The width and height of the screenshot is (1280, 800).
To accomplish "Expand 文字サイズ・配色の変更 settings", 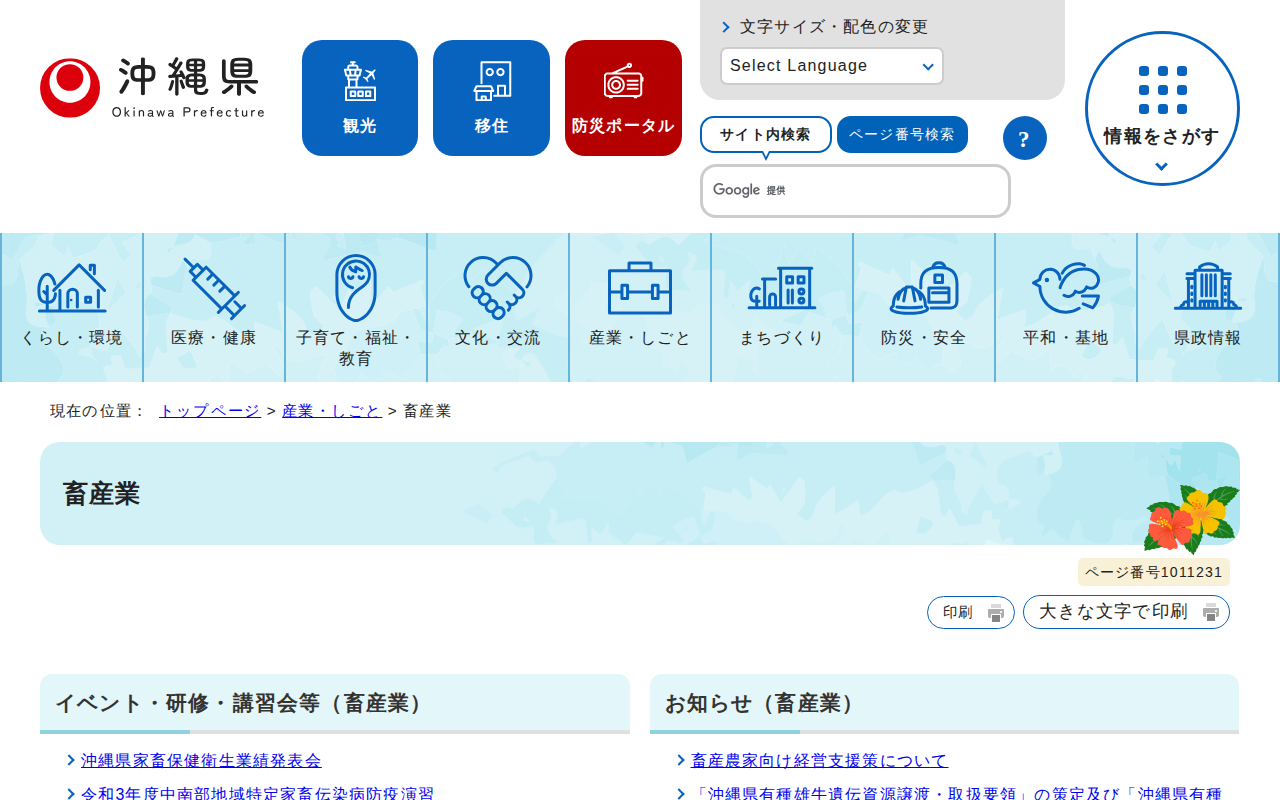I will pos(833,27).
